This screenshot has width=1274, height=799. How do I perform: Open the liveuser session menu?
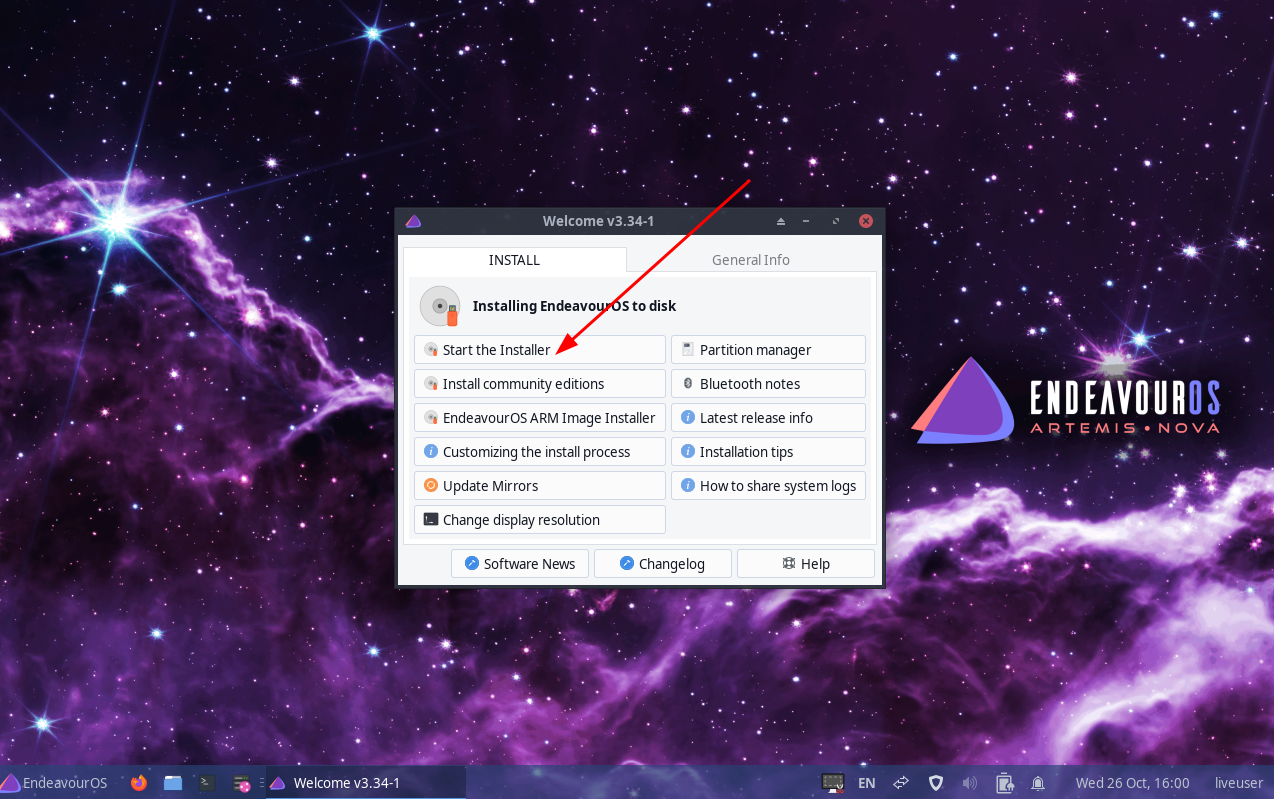point(1238,783)
